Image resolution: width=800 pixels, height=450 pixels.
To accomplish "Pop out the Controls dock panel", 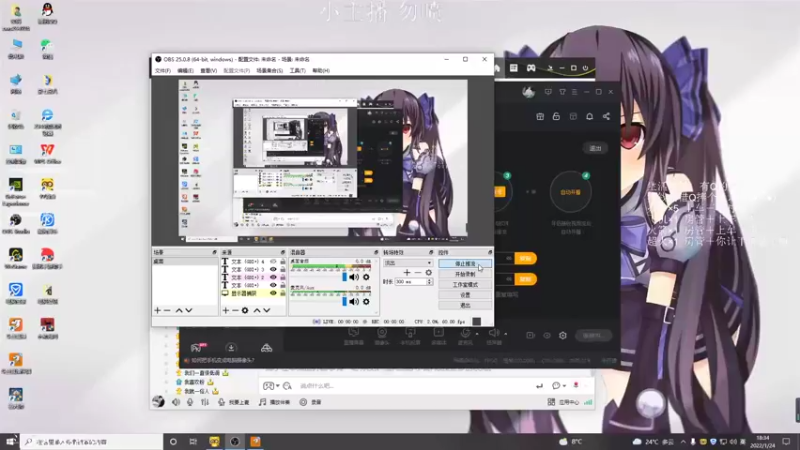I will point(490,253).
